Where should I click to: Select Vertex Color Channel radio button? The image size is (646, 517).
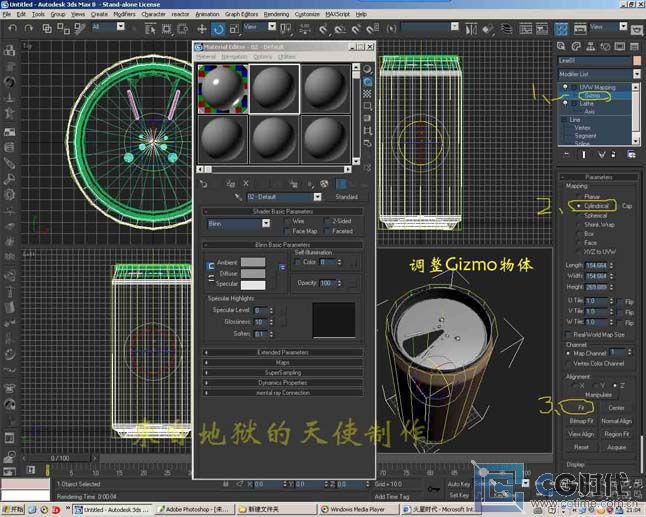569,364
